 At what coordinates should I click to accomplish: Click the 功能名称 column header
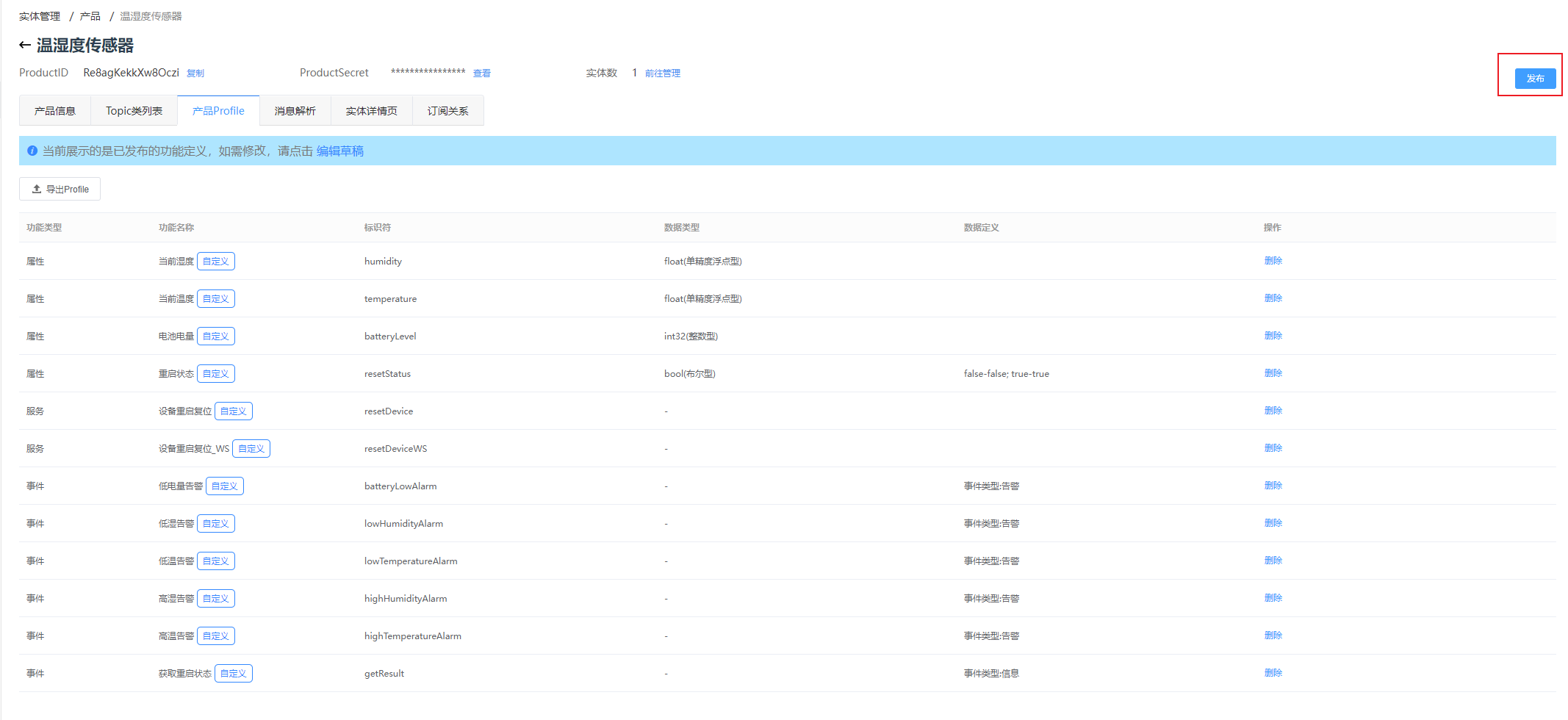point(176,228)
